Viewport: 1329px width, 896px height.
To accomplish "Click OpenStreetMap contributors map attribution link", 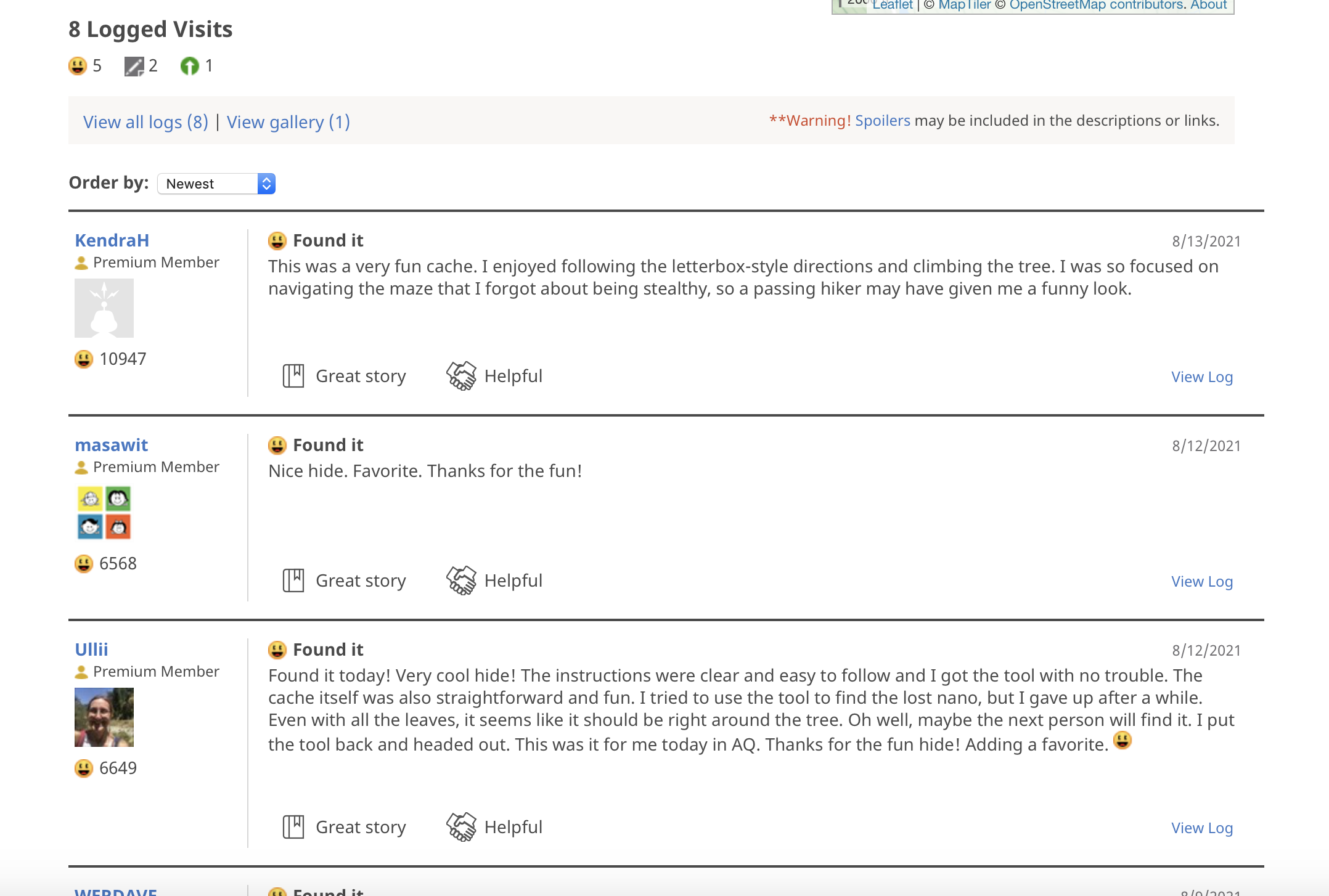I will coord(1097,6).
